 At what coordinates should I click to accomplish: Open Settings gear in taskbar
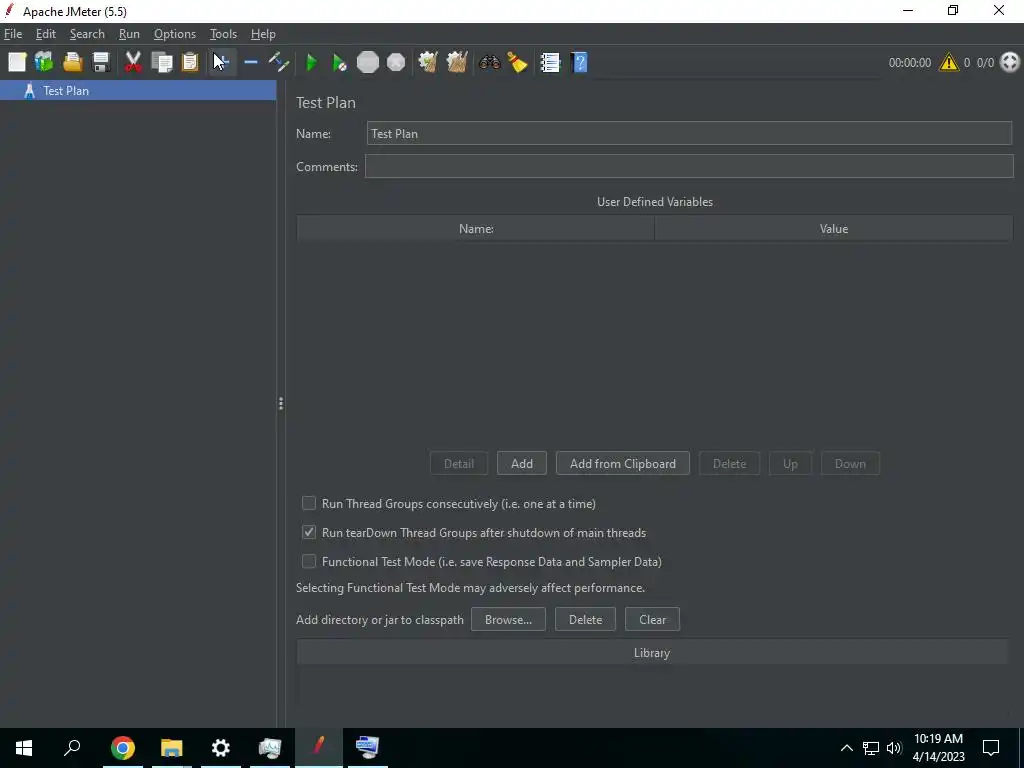pyautogui.click(x=221, y=747)
